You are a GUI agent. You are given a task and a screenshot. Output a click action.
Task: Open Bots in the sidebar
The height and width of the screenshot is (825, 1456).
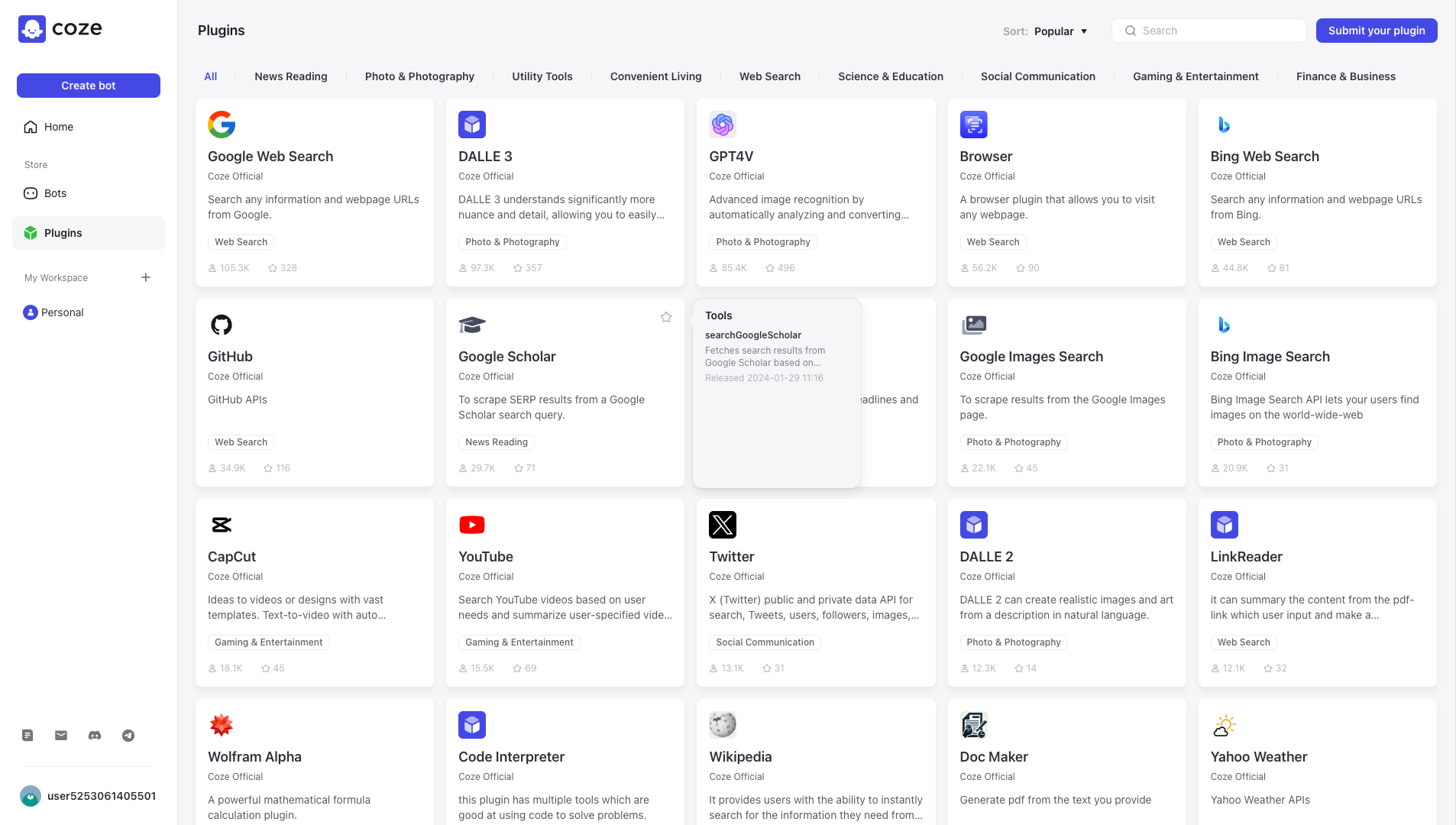click(x=55, y=193)
